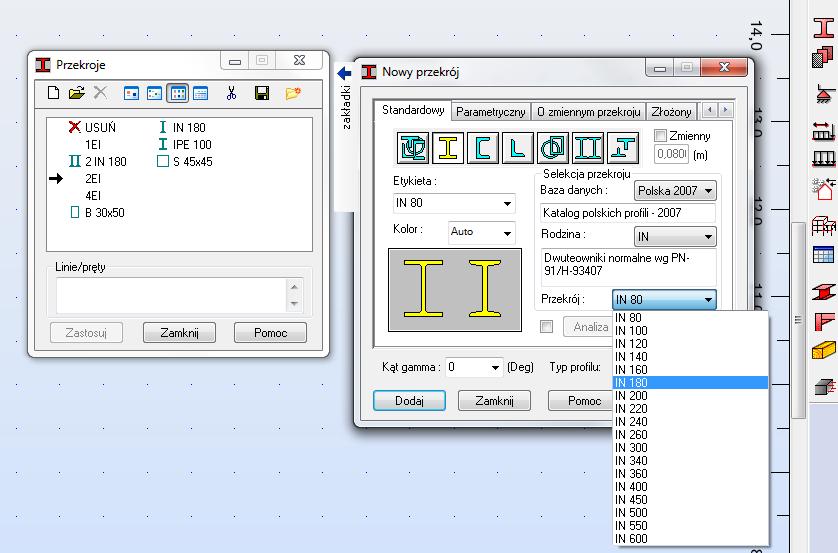Click Zamknij in Nowy przekrój dialog
This screenshot has width=838, height=553.
494,401
